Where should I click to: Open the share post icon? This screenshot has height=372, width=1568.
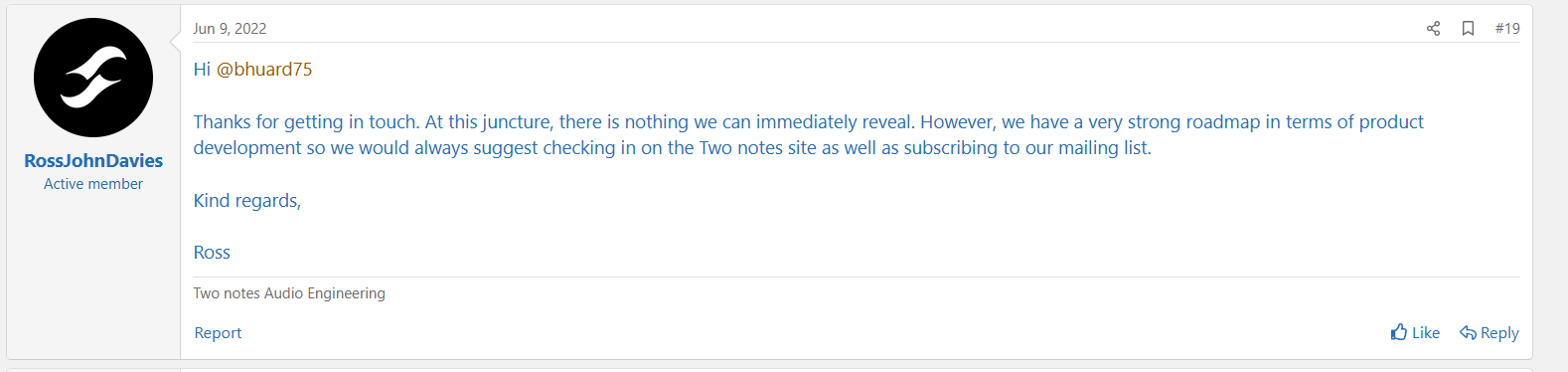point(1433,28)
